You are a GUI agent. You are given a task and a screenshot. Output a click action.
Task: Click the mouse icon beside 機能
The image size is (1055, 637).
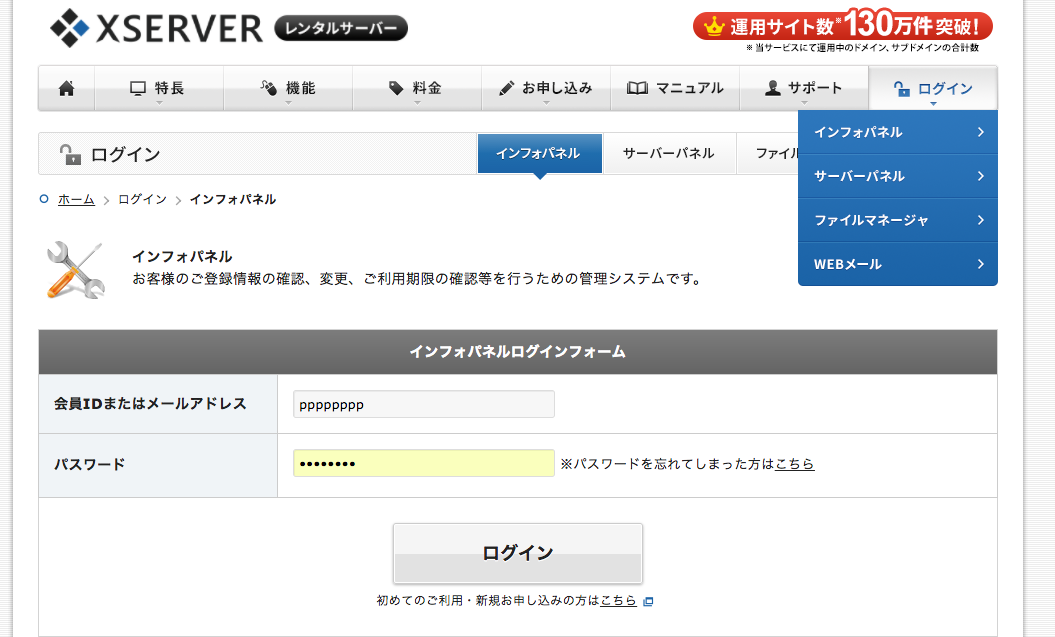(268, 88)
